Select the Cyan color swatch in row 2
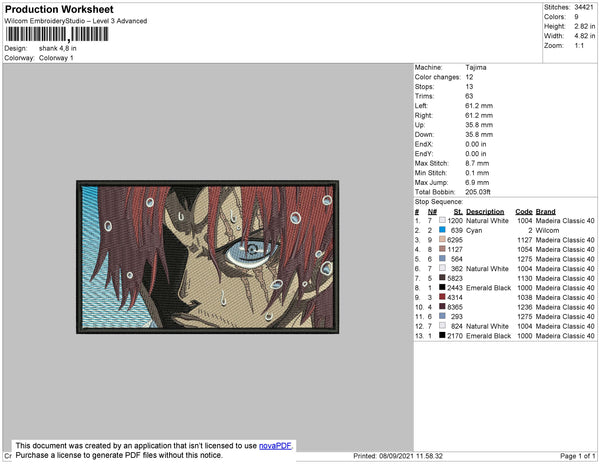Viewport: 600px width, 464px height. pos(442,230)
